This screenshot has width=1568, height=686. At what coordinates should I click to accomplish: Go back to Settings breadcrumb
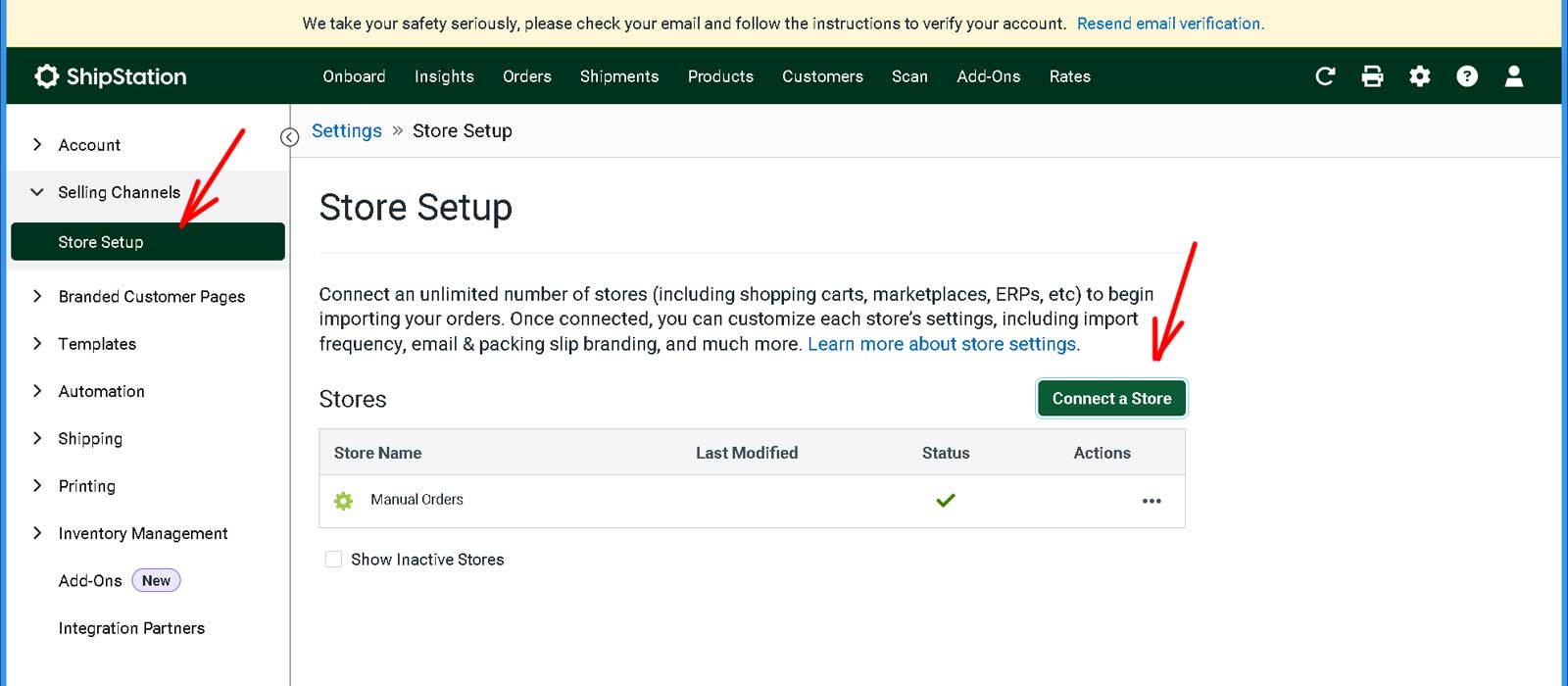(x=347, y=131)
